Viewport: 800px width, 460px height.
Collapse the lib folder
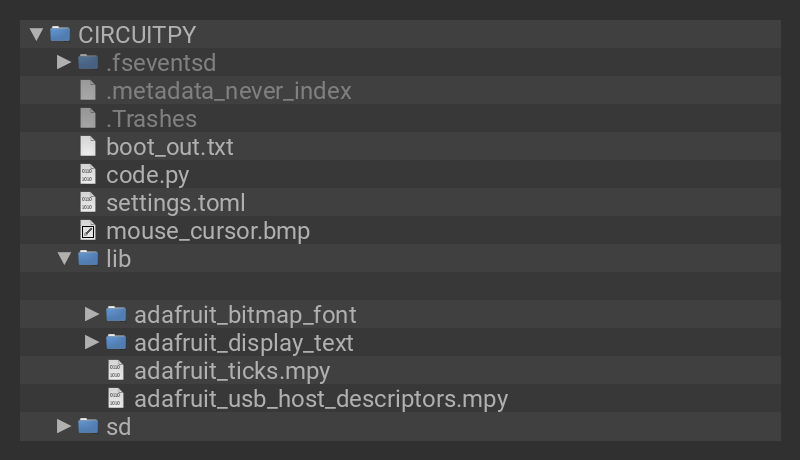click(64, 258)
